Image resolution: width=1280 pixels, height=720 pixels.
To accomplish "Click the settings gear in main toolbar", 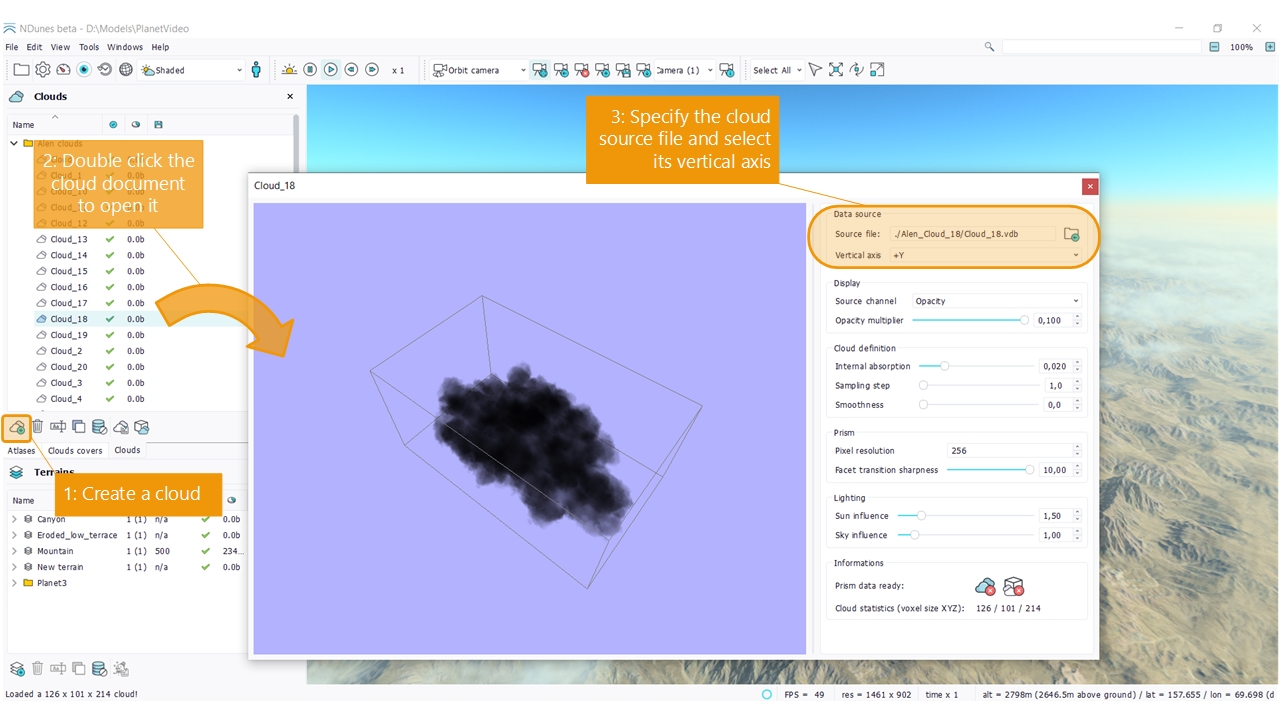I will pyautogui.click(x=43, y=70).
